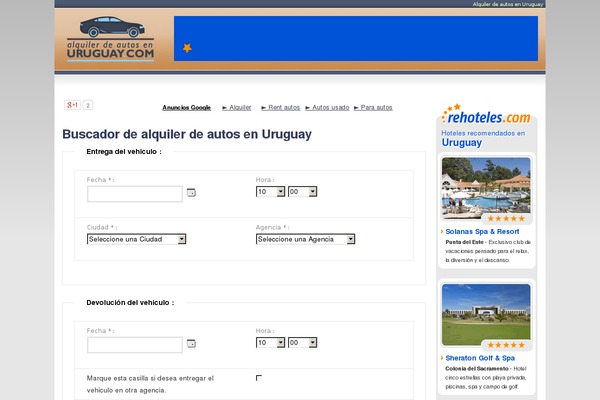Screen dimensions: 600x400
Task: Click the Devolución del vehiculo Fecha input field
Action: [135, 345]
